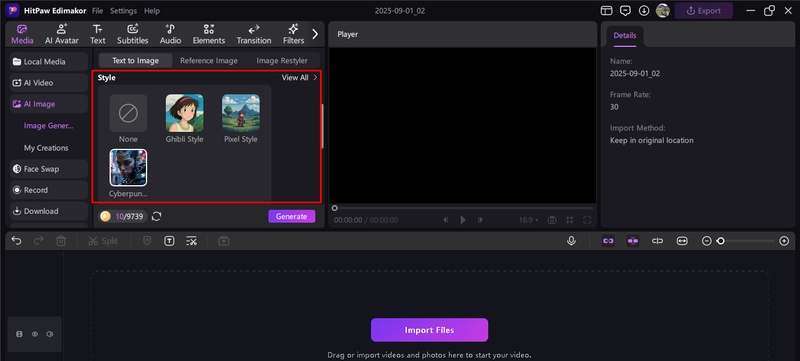Click the microphone voiceover icon
800x361 pixels.
point(571,241)
